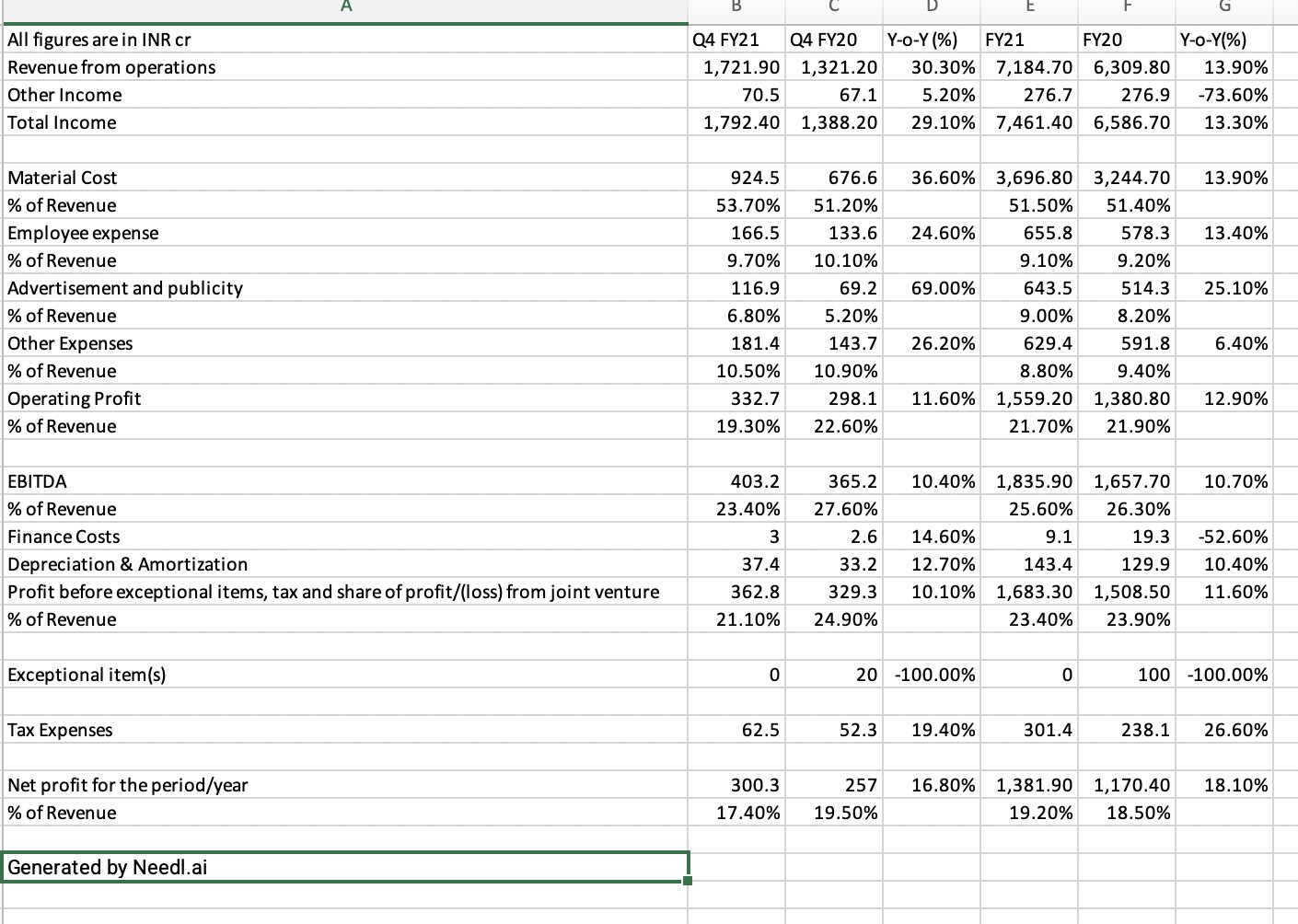This screenshot has width=1298, height=924.
Task: Select Operating Profit value 332.7
Action: pyautogui.click(x=736, y=398)
